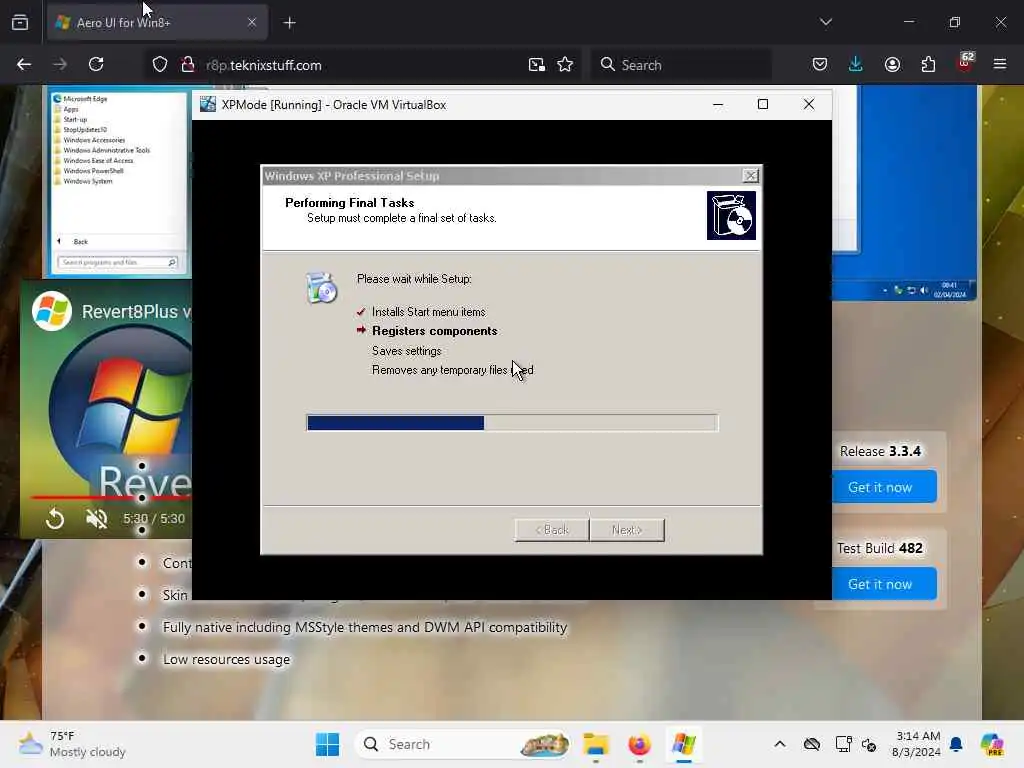Open the Windows flag app on taskbar
The height and width of the screenshot is (768, 1024).
[684, 744]
